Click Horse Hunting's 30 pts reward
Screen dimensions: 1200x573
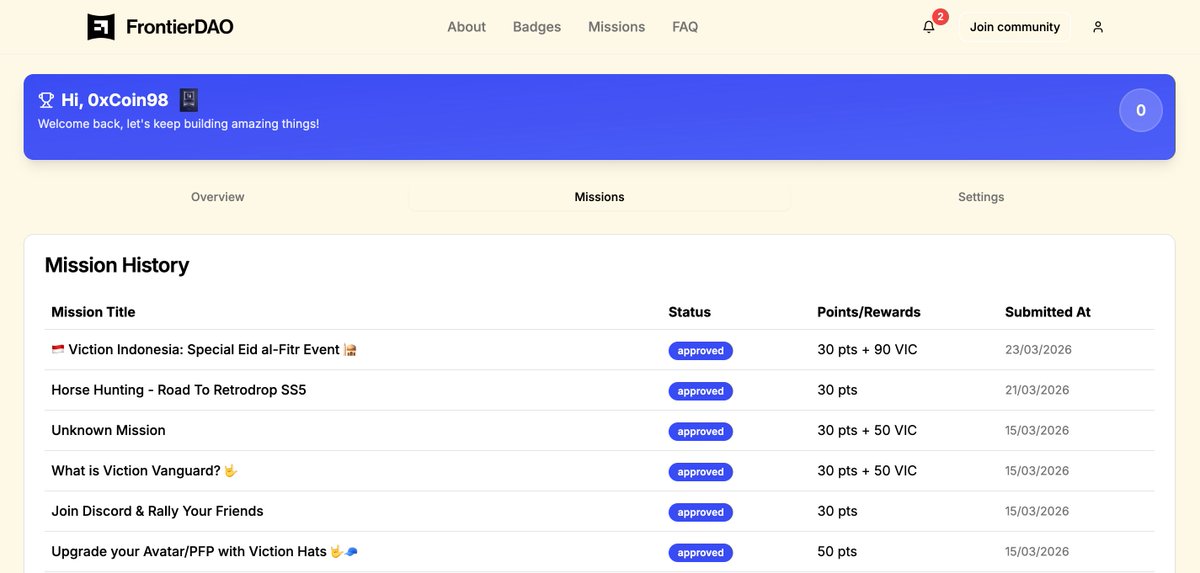pyautogui.click(x=837, y=390)
